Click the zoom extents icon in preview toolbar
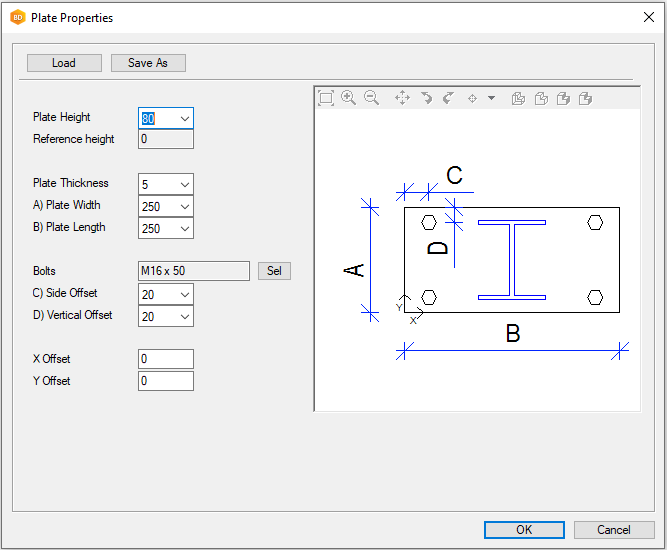Viewport: 667px width, 550px height. [x=326, y=98]
